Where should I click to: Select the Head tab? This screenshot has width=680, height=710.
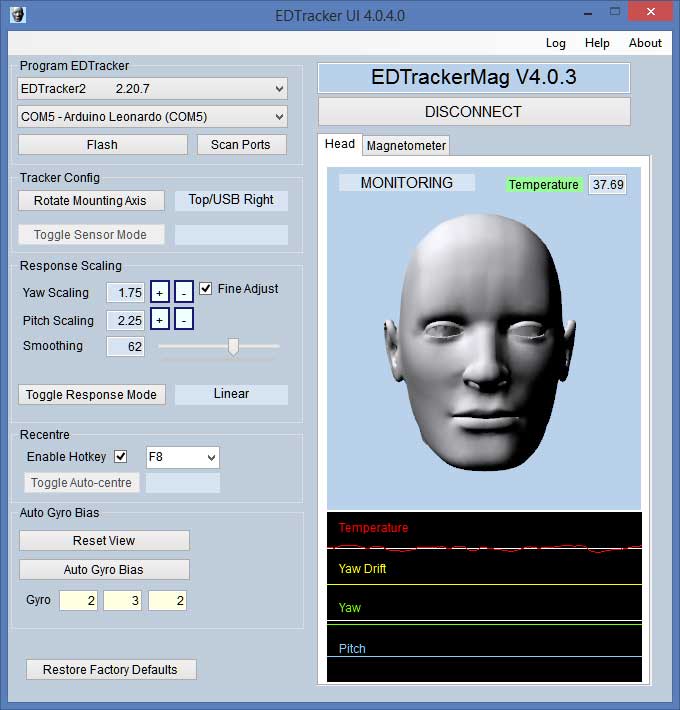[340, 144]
